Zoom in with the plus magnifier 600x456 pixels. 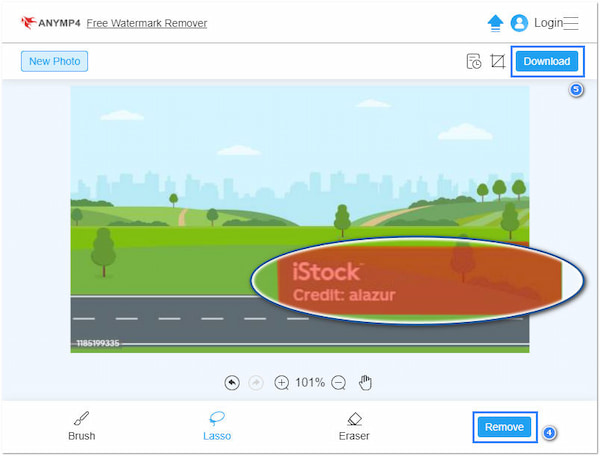(x=282, y=382)
